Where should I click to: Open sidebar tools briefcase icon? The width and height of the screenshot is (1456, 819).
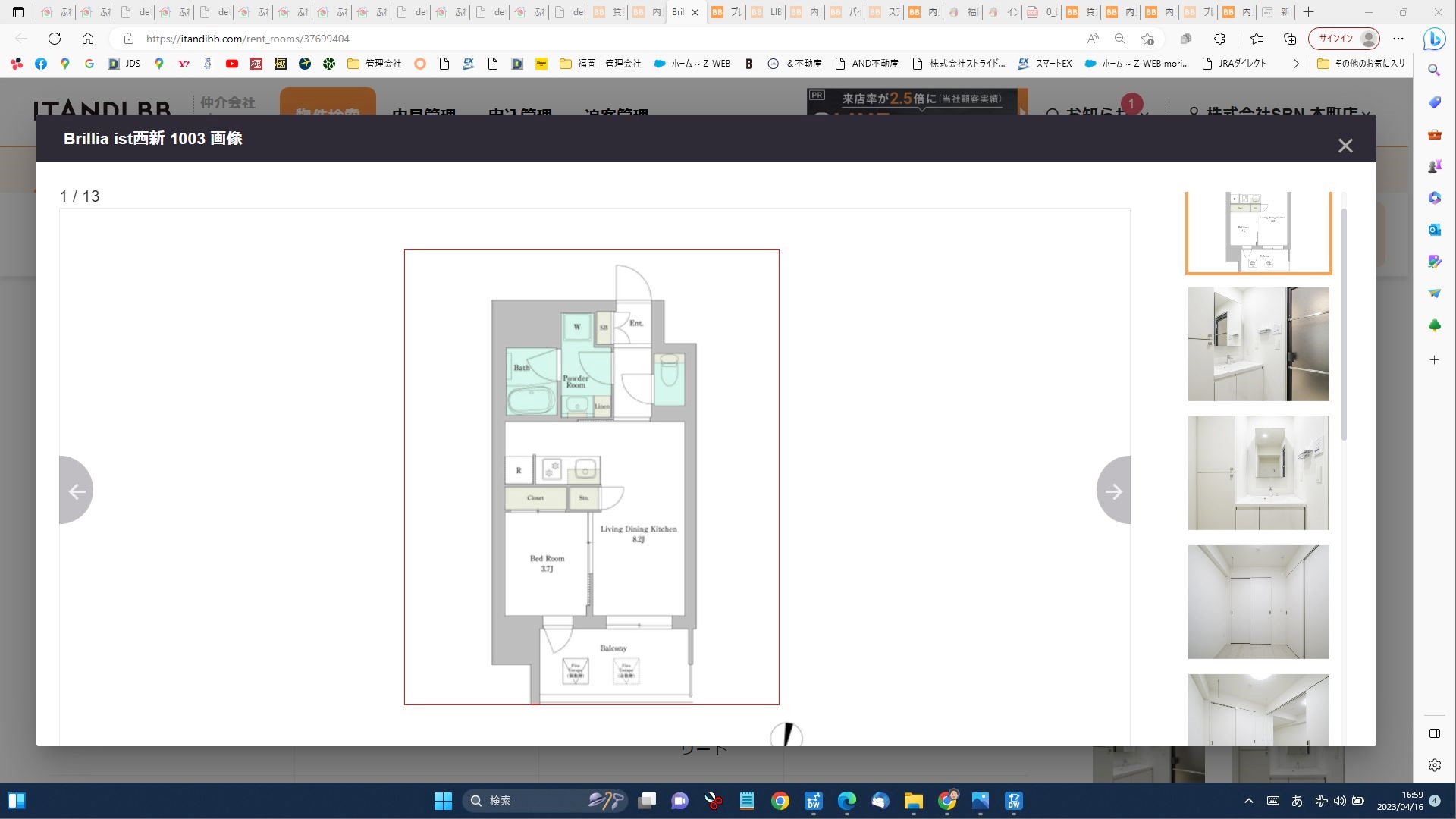1434,134
